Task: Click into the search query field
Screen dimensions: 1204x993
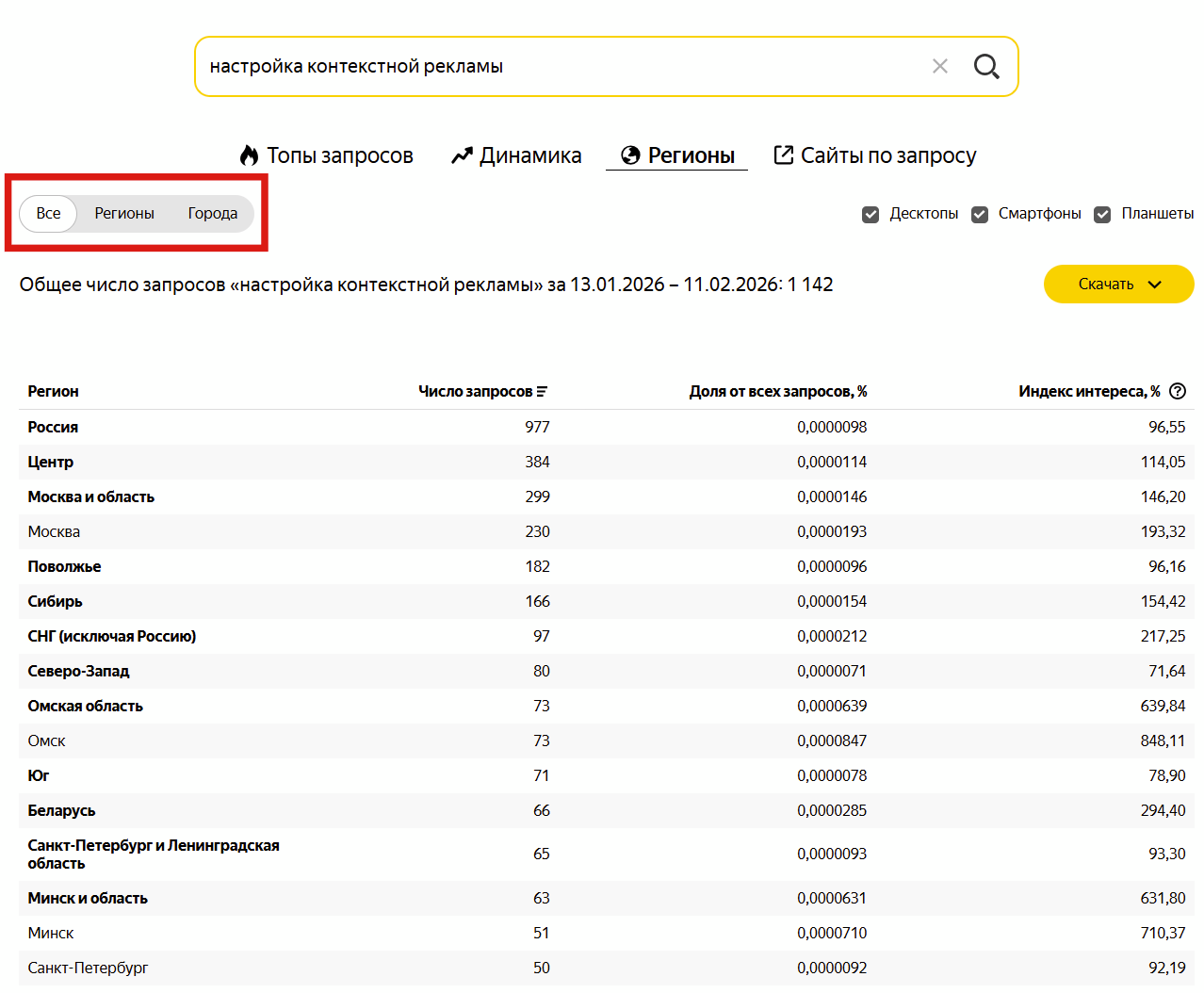Action: (556, 66)
